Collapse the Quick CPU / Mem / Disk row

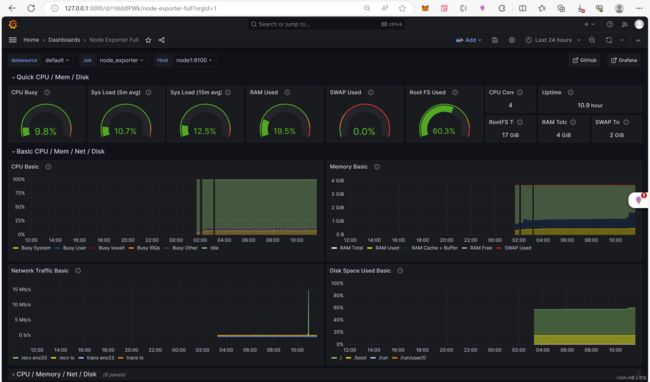pos(50,77)
